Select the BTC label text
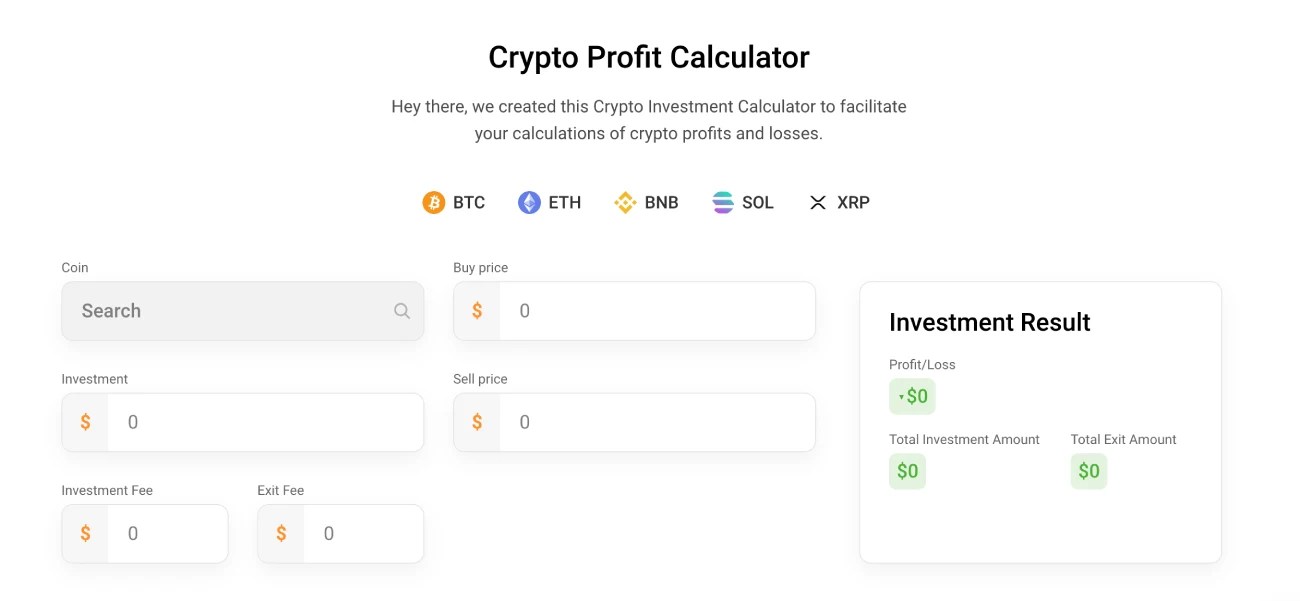 (x=467, y=202)
